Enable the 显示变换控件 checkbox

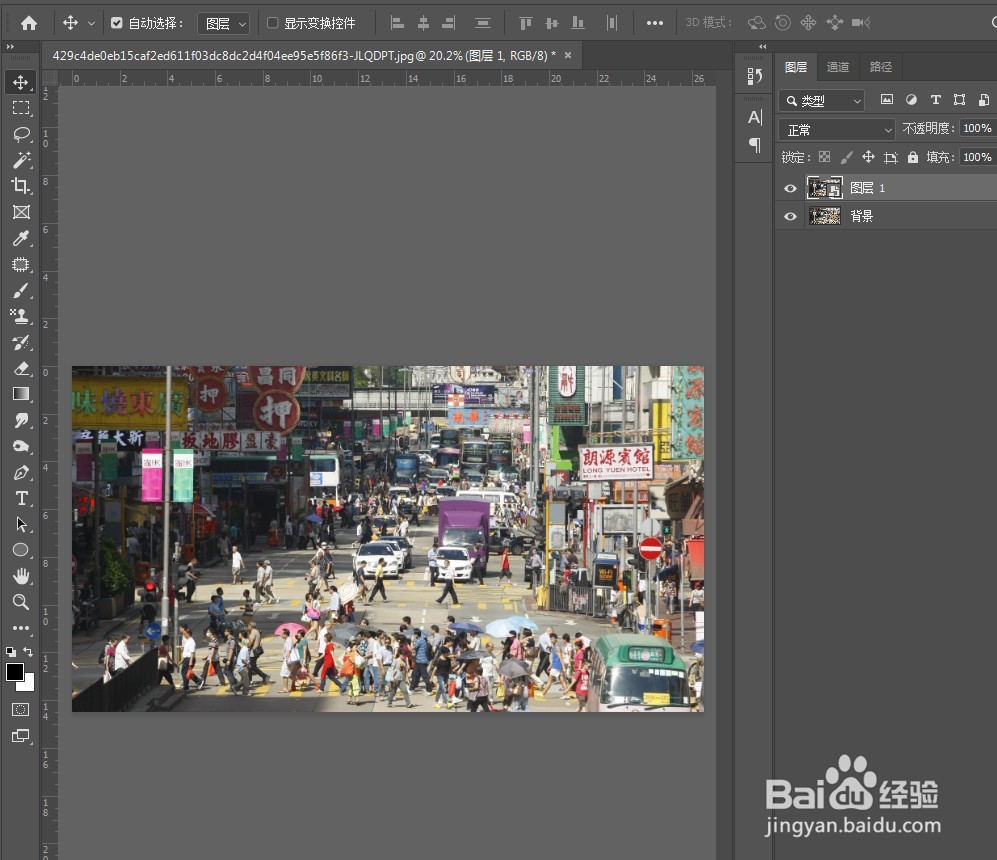coord(272,23)
